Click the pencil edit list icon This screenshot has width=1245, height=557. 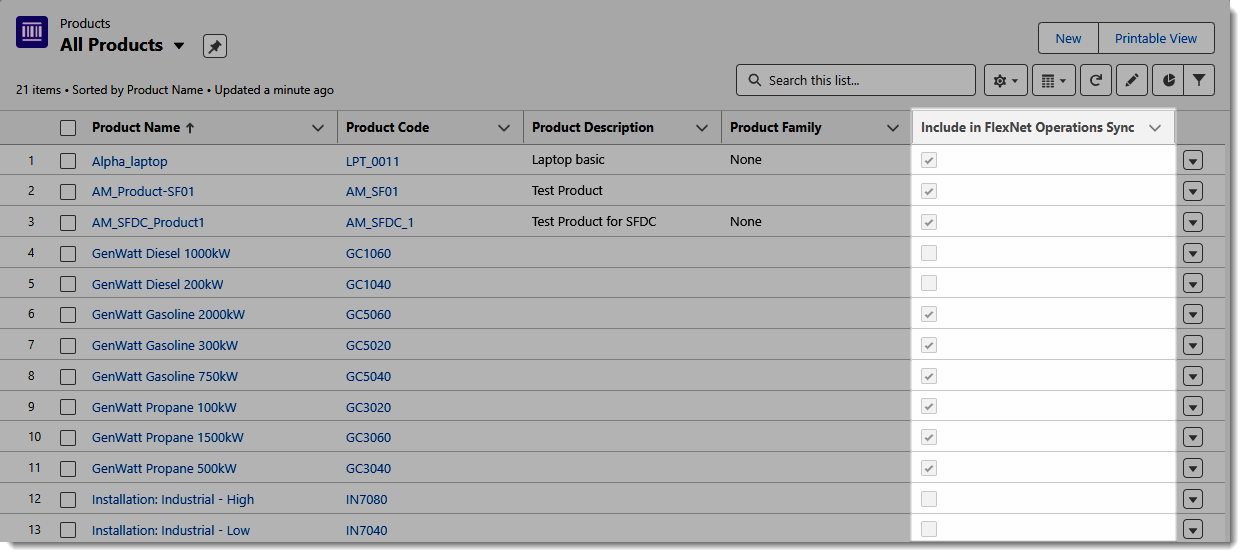1131,81
